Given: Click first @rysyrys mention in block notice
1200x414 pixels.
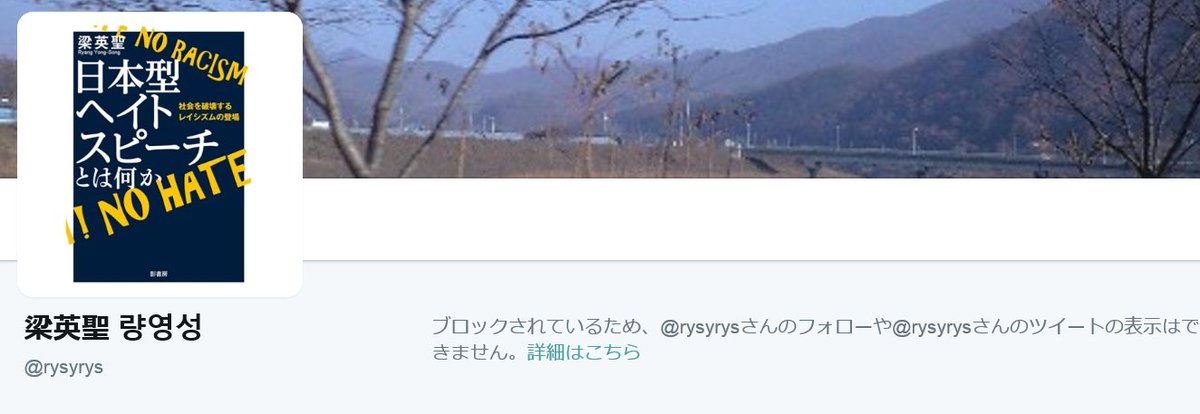Looking at the screenshot, I should [699, 326].
